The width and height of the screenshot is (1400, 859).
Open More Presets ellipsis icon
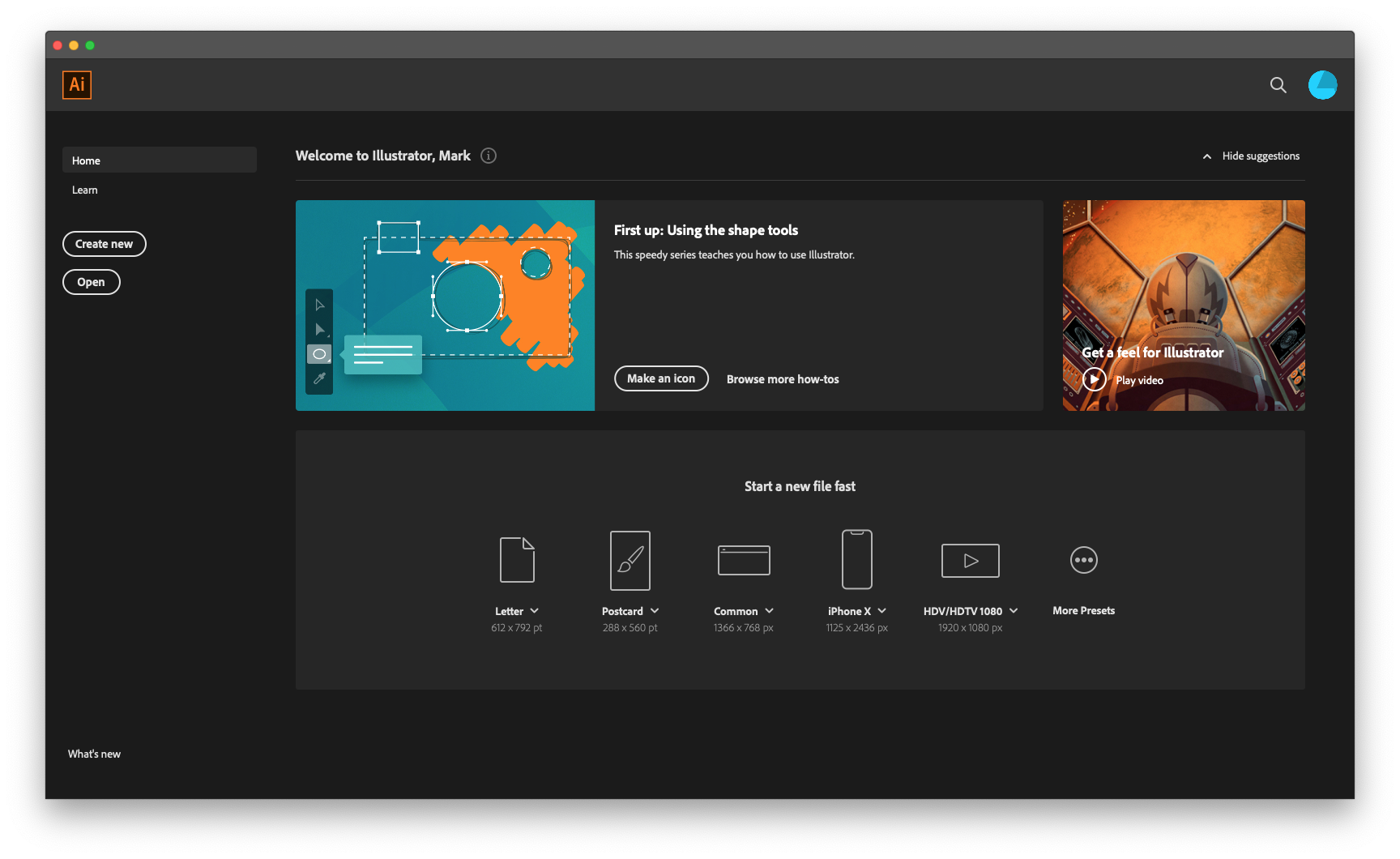click(x=1084, y=560)
